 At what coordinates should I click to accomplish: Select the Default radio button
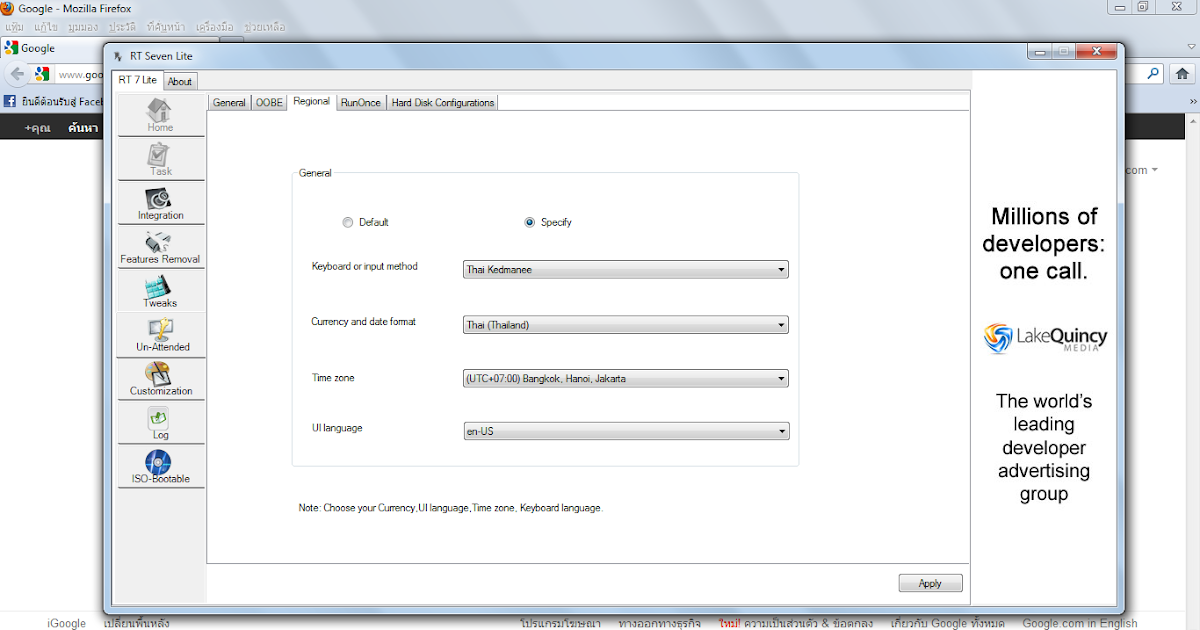[x=347, y=222]
